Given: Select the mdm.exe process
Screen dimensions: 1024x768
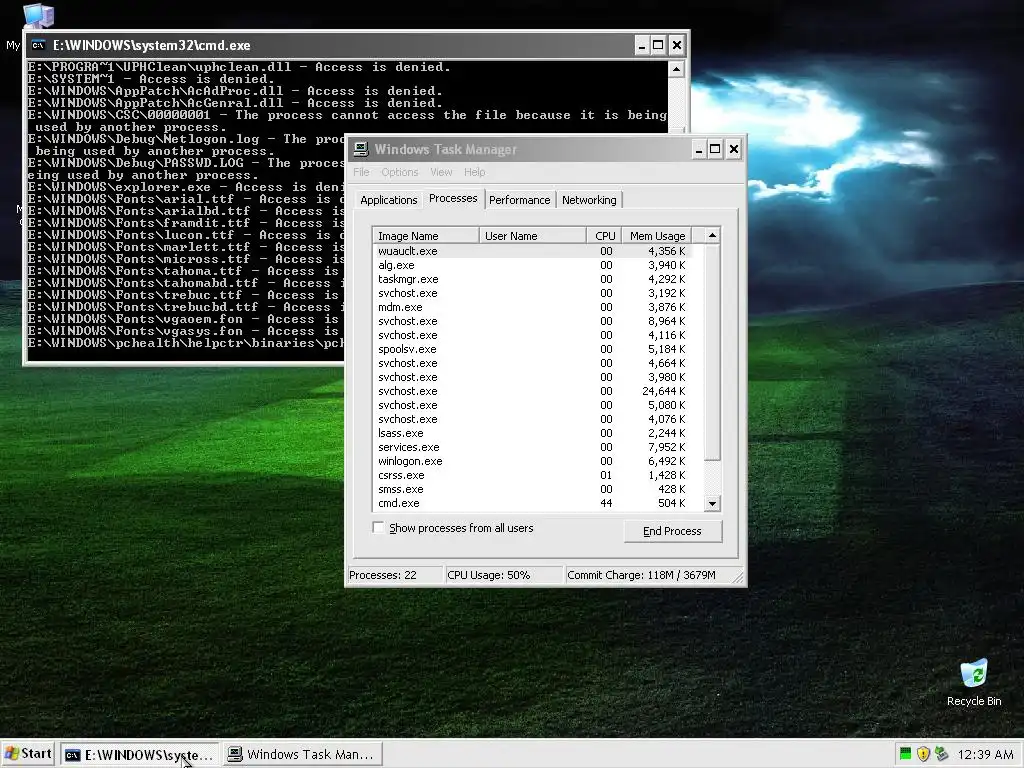Looking at the screenshot, I should pyautogui.click(x=532, y=307).
